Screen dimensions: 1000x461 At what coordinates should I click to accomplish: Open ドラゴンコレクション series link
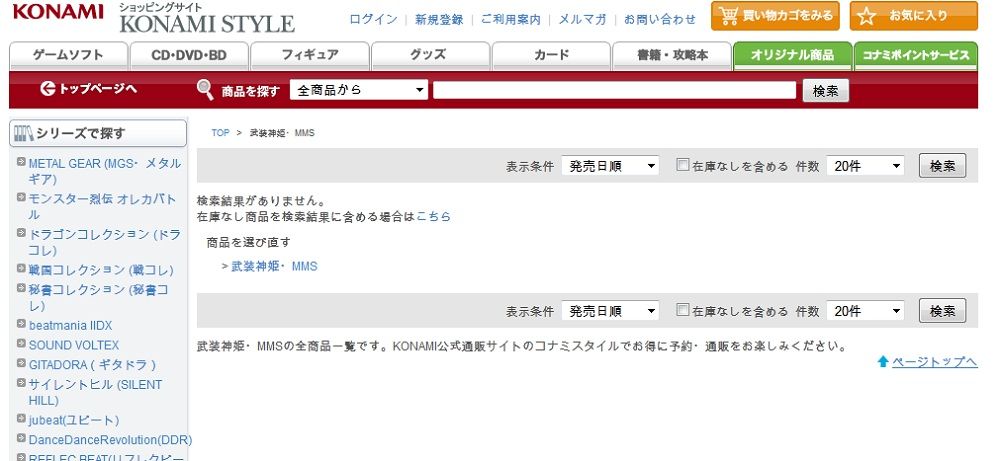point(105,242)
